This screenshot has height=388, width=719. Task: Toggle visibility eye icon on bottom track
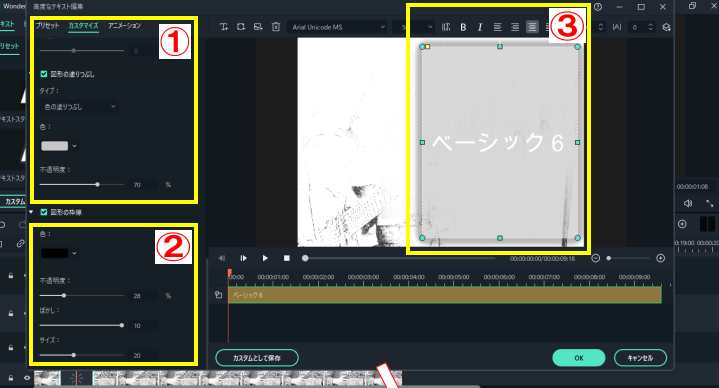pos(27,378)
